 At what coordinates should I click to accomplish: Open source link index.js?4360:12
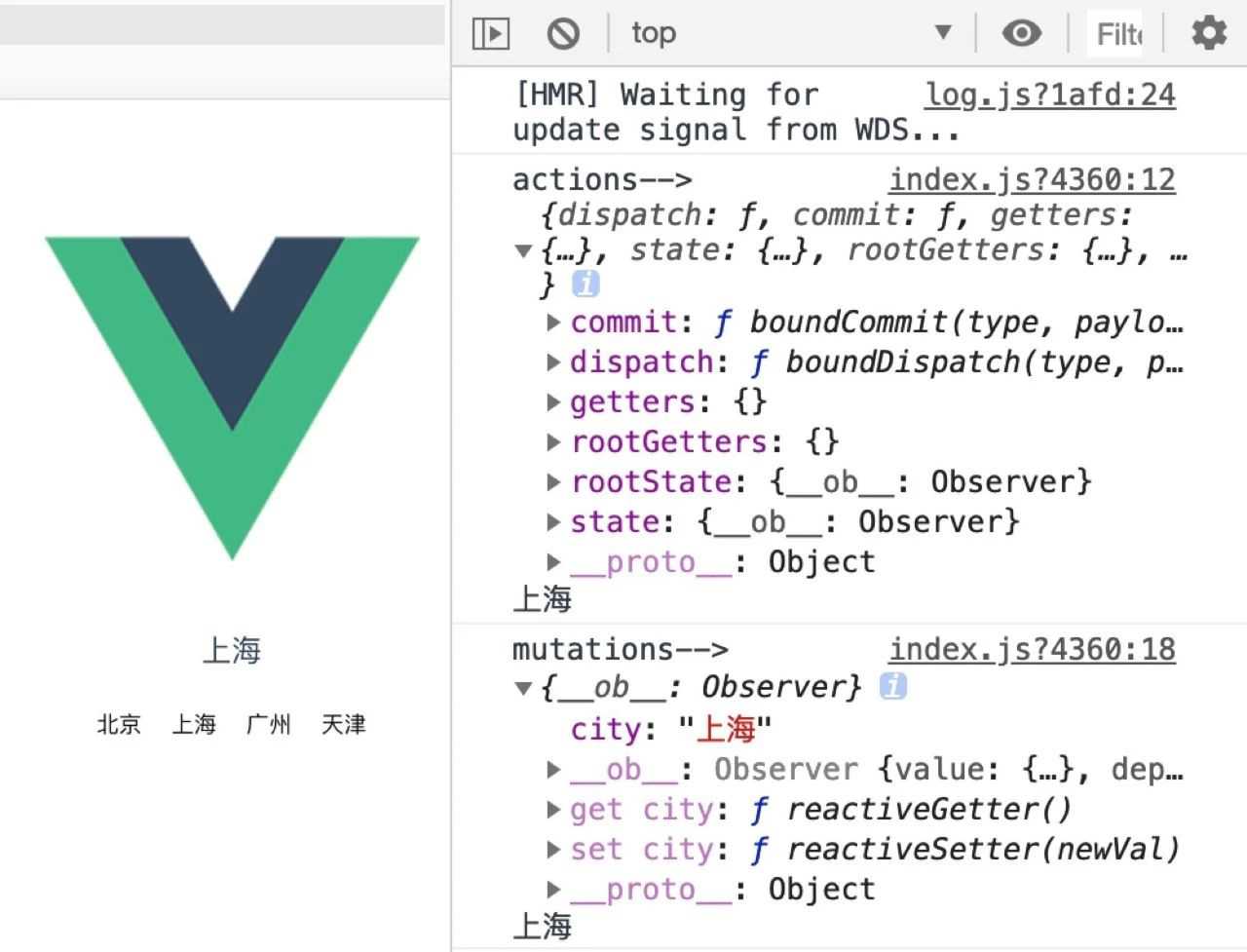(x=1032, y=180)
